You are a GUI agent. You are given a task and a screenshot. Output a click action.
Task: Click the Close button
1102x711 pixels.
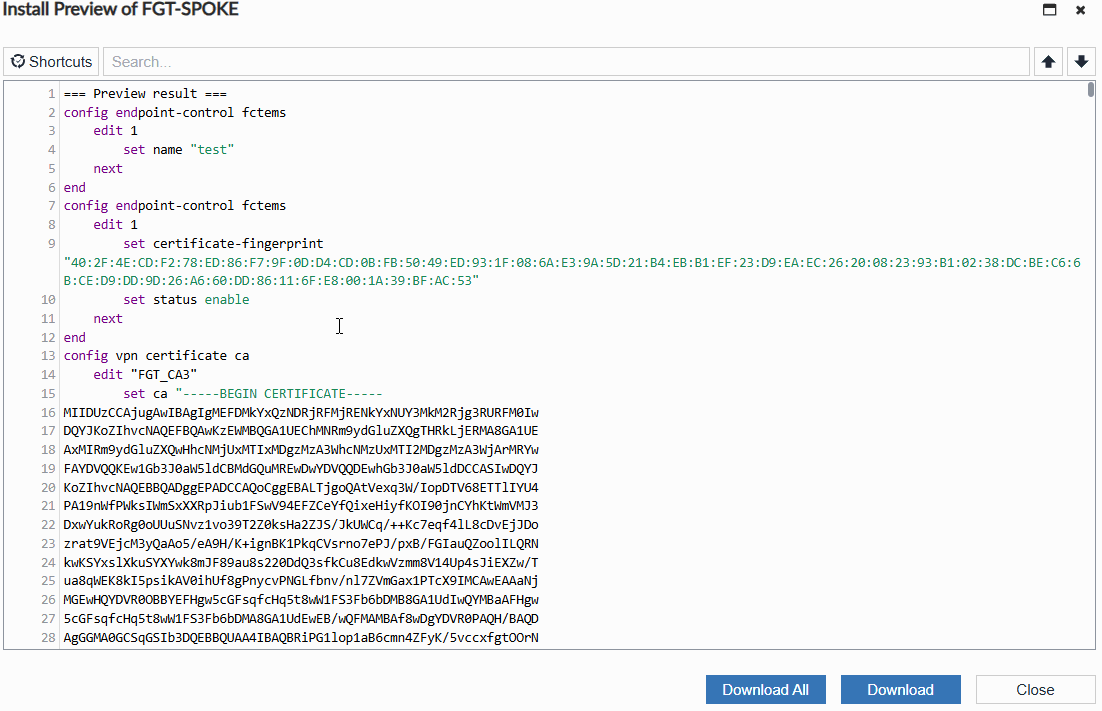click(x=1035, y=690)
